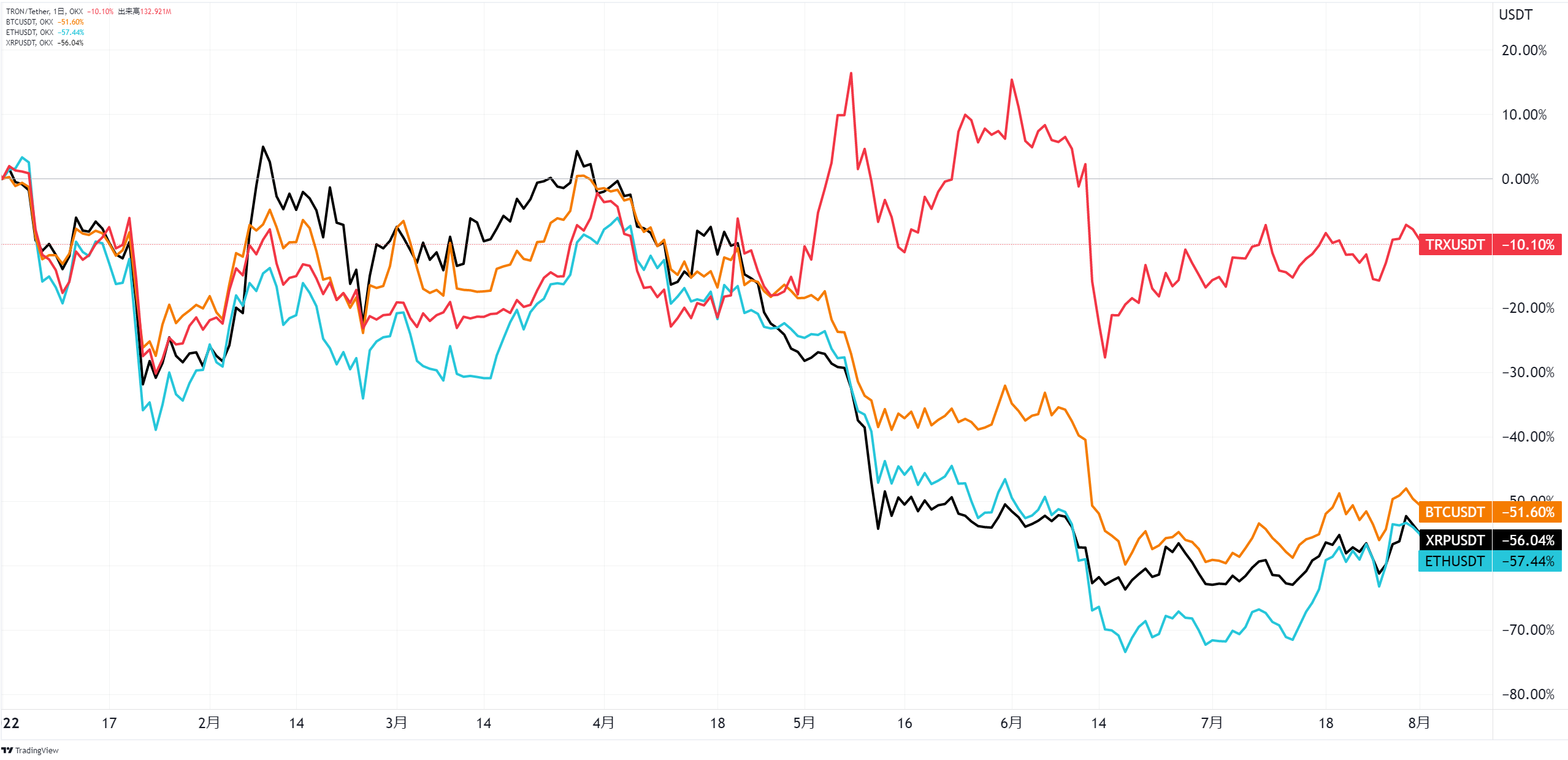The width and height of the screenshot is (1568, 760).
Task: Click the USDT currency label on price axis
Action: pos(1515,15)
